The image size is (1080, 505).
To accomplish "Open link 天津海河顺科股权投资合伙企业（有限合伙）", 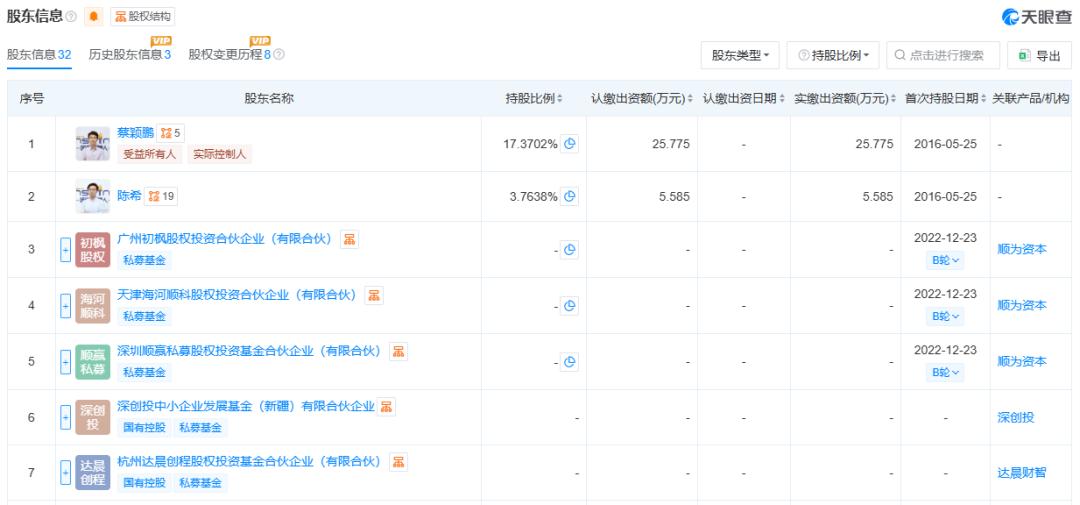I will [x=238, y=296].
